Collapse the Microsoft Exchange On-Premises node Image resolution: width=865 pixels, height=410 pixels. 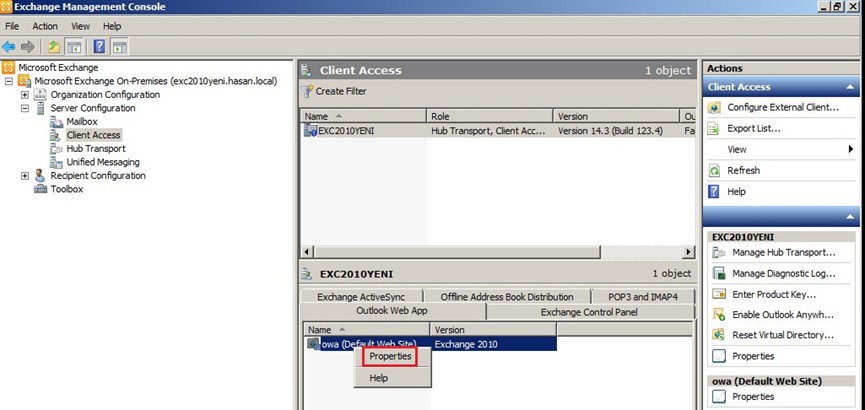(8, 81)
